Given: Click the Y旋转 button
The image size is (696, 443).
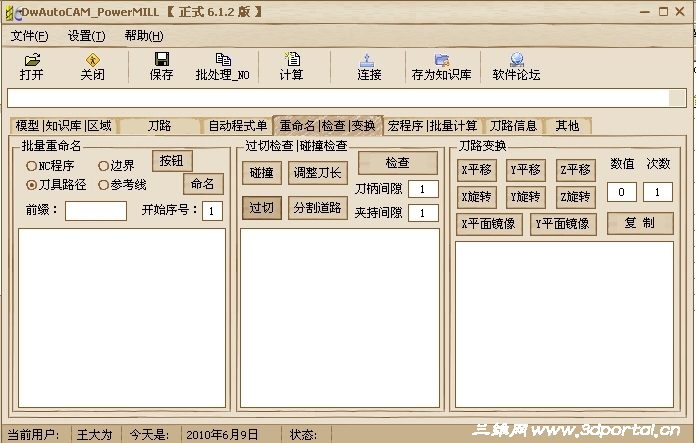Looking at the screenshot, I should coord(526,197).
